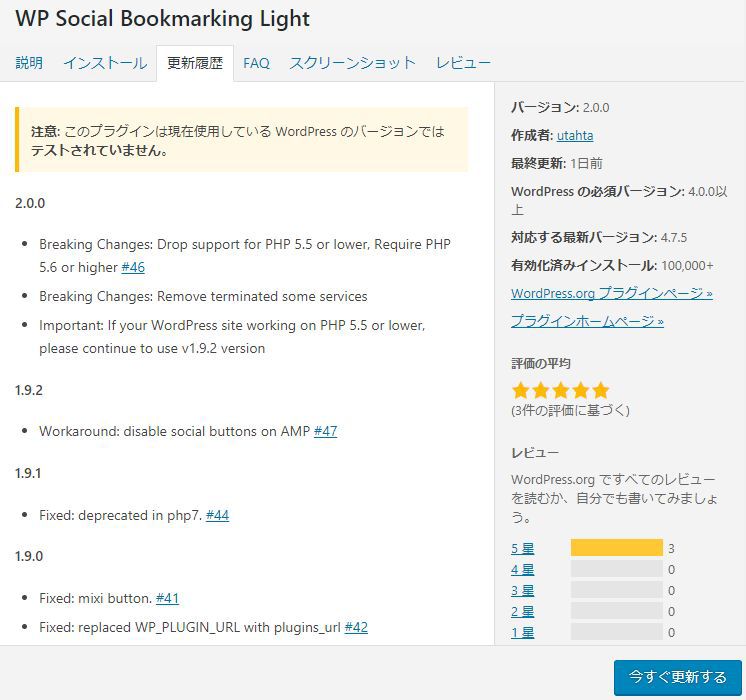Click the 評価の平均 heading
Screen dimensions: 746x700
pos(541,364)
